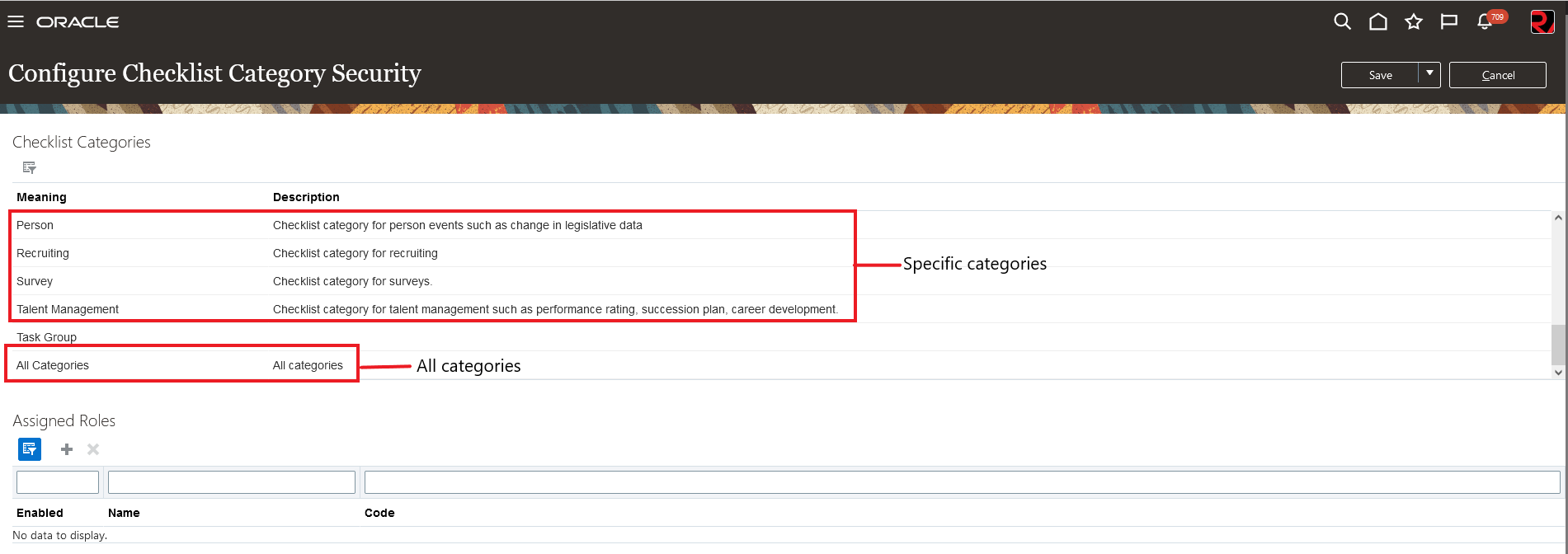Image resolution: width=1568 pixels, height=554 pixels.
Task: Select the Survey category row
Action: point(781,281)
